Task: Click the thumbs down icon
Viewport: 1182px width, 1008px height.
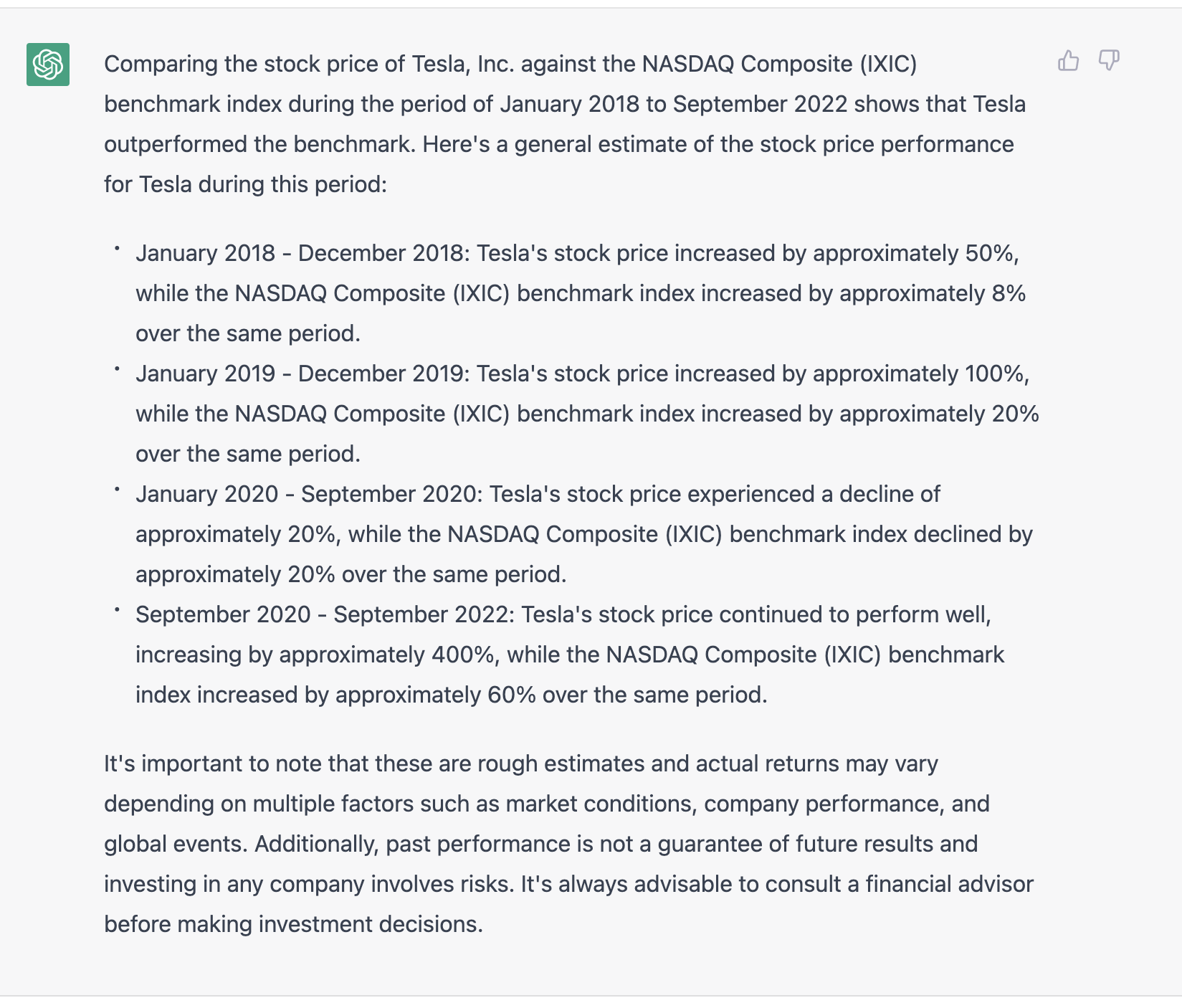Action: pyautogui.click(x=1109, y=61)
